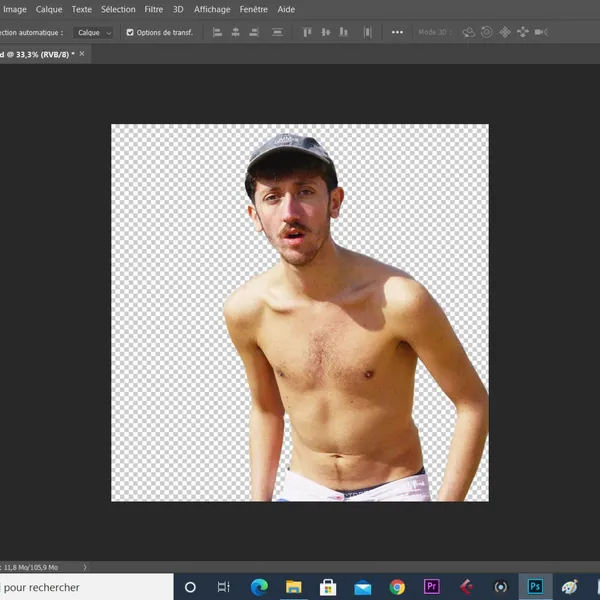Viewport: 600px width, 600px height.
Task: Open the Calque auto-select dropdown
Action: pos(94,33)
